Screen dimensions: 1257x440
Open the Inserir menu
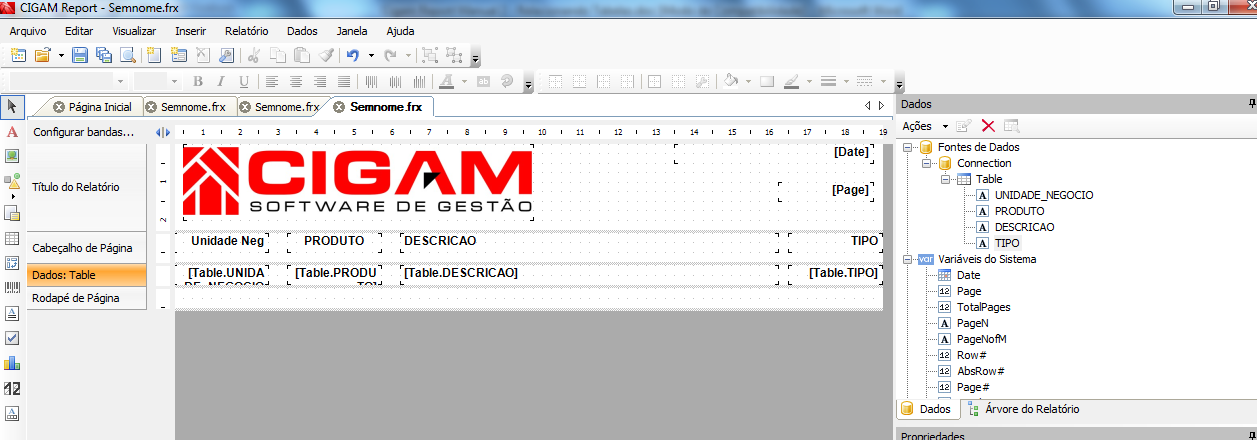190,31
